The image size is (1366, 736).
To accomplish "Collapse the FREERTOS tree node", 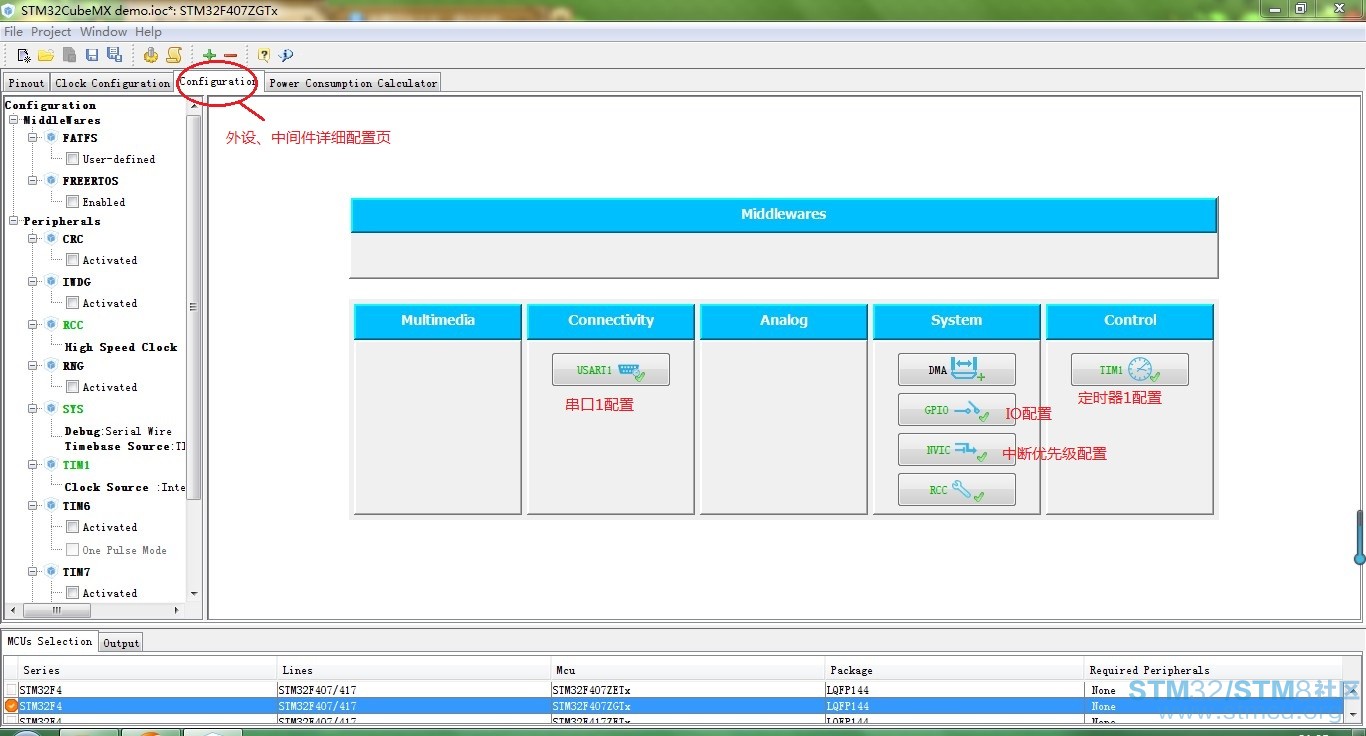I will pyautogui.click(x=33, y=180).
